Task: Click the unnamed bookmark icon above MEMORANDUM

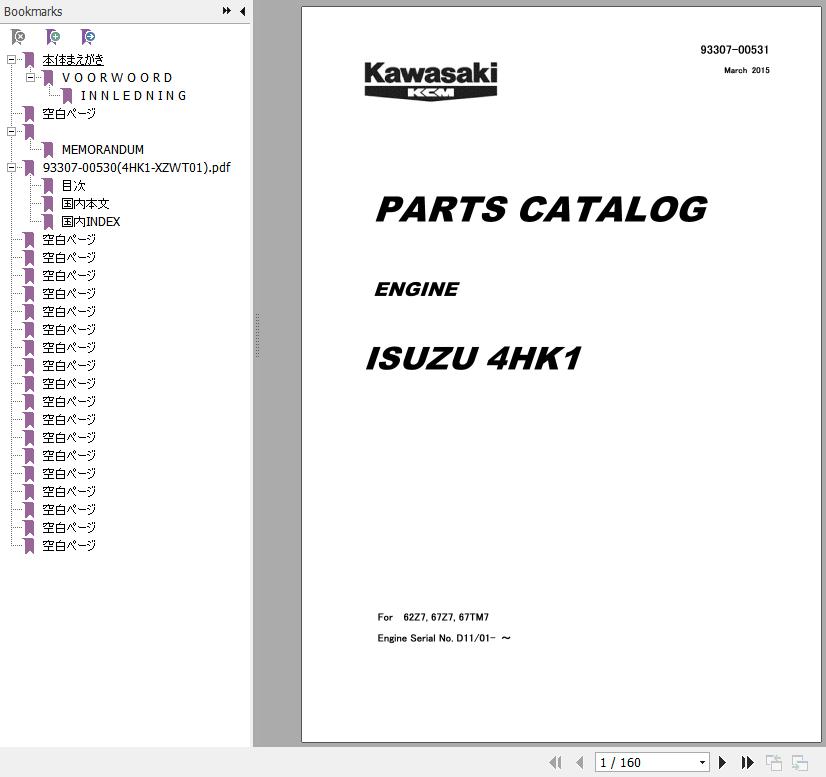Action: point(30,132)
